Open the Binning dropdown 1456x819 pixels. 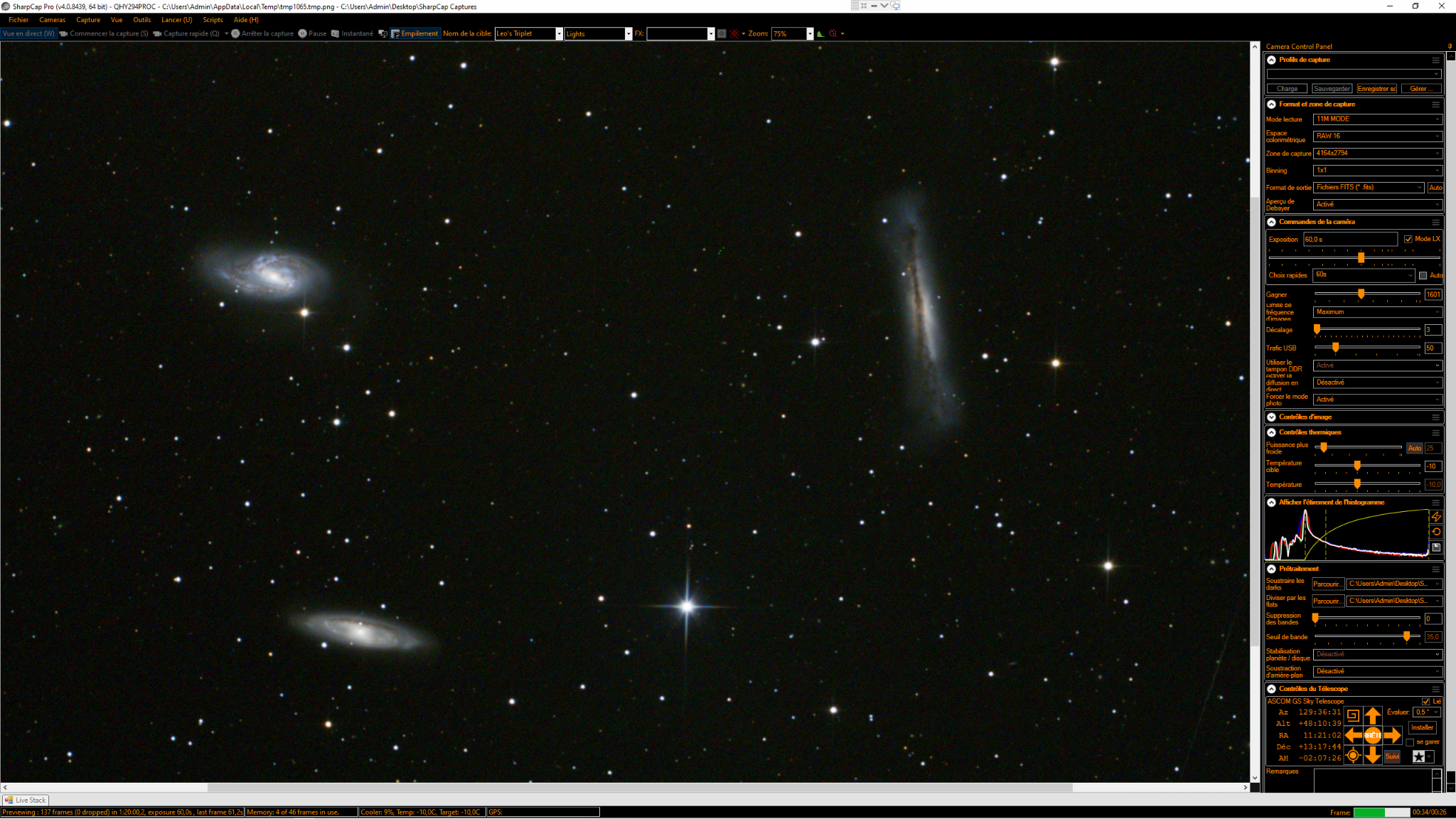(1377, 171)
